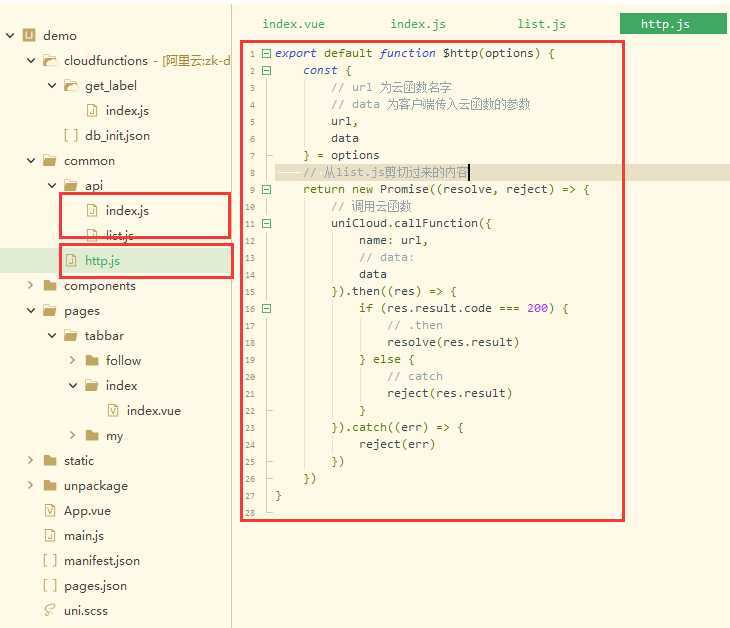Viewport: 730px width, 628px height.
Task: Collapse the common folder chevron
Action: pyautogui.click(x=31, y=161)
